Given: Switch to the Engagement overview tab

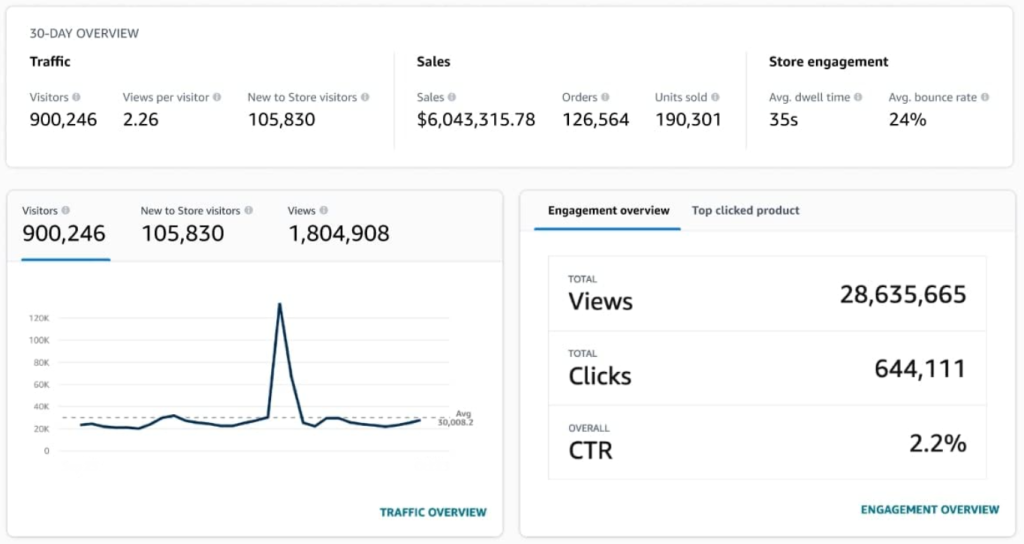Looking at the screenshot, I should click(x=608, y=211).
